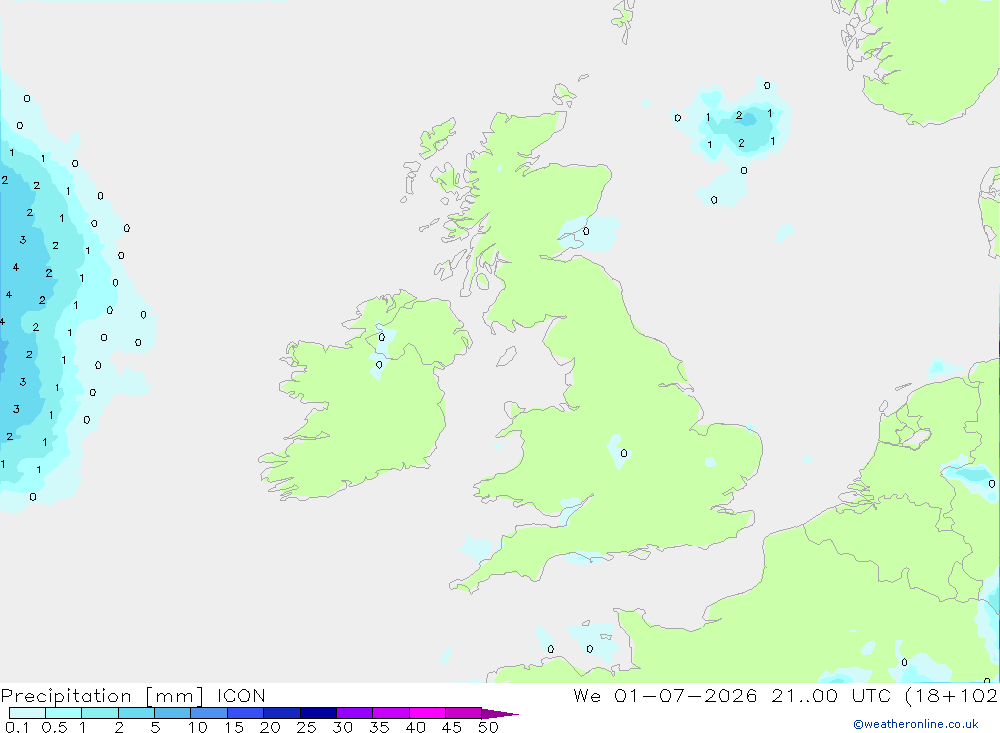Viewport: 1000px width, 733px height.
Task: Select the 5–10 mm legend color
Action: 173,713
